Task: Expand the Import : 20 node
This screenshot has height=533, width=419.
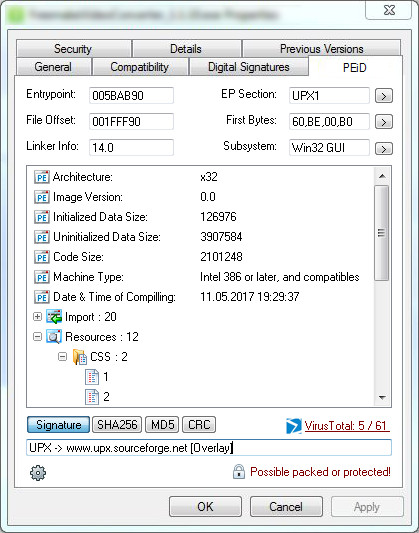Action: coord(37,316)
